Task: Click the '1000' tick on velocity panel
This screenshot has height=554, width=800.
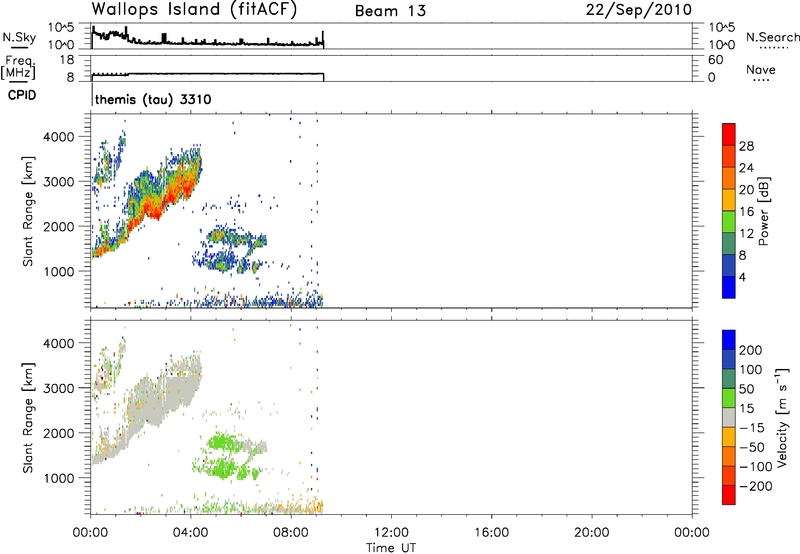Action: (58, 478)
